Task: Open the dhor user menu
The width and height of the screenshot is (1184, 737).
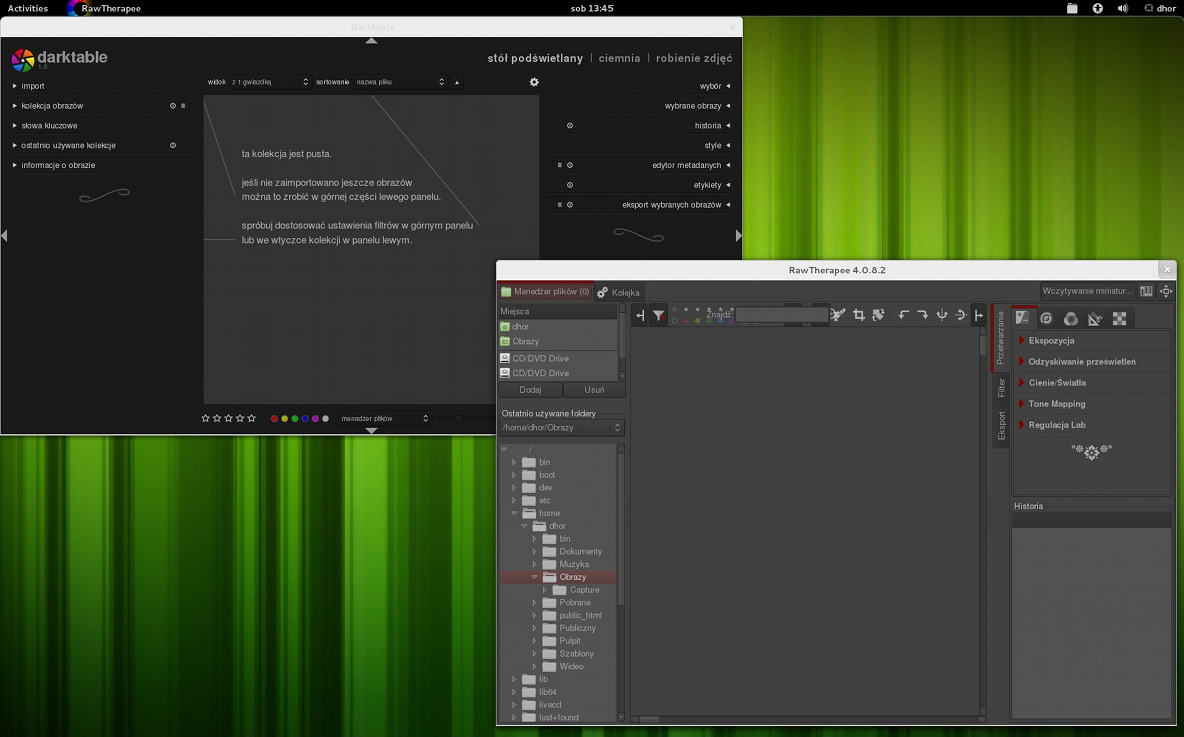Action: click(1160, 8)
